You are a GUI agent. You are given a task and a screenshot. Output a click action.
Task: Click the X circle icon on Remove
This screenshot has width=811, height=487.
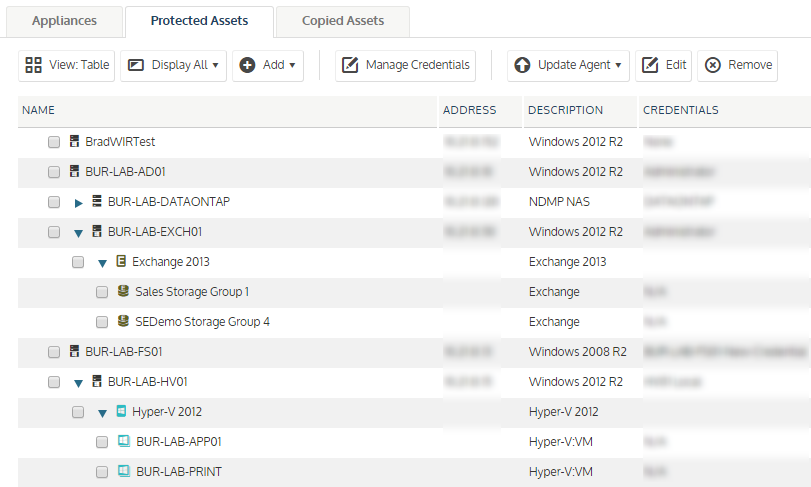pyautogui.click(x=713, y=65)
